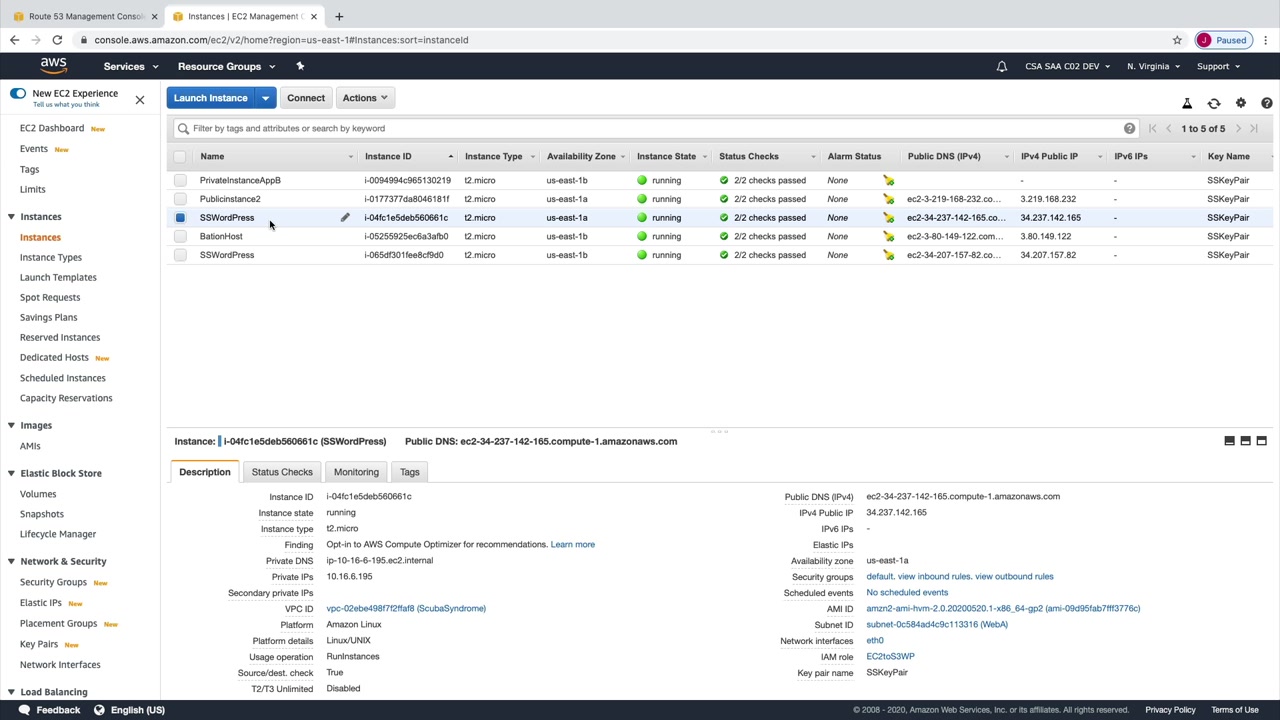Click the help question mark icon

(1266, 104)
